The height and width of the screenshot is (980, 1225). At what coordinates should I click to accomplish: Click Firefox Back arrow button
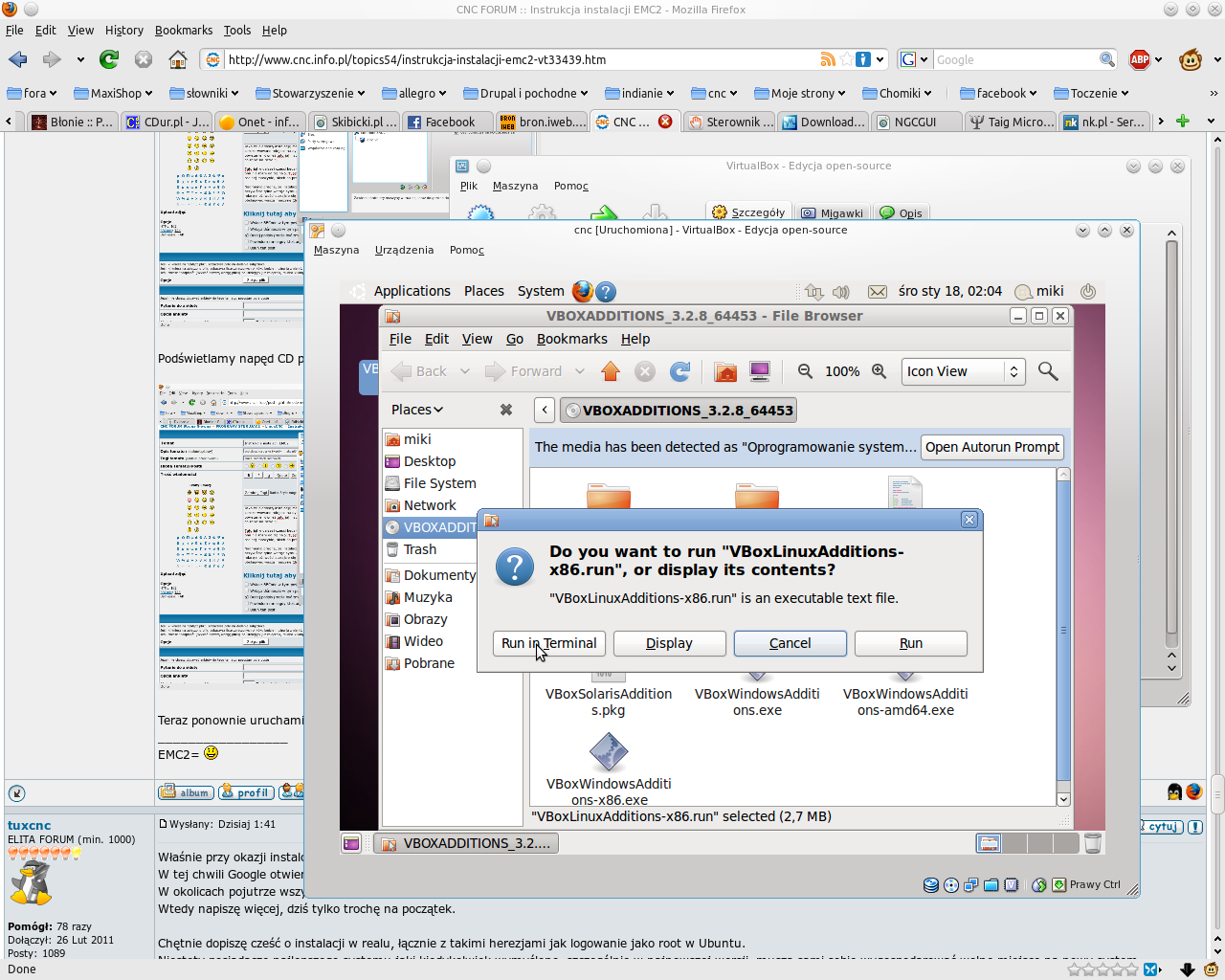[18, 59]
